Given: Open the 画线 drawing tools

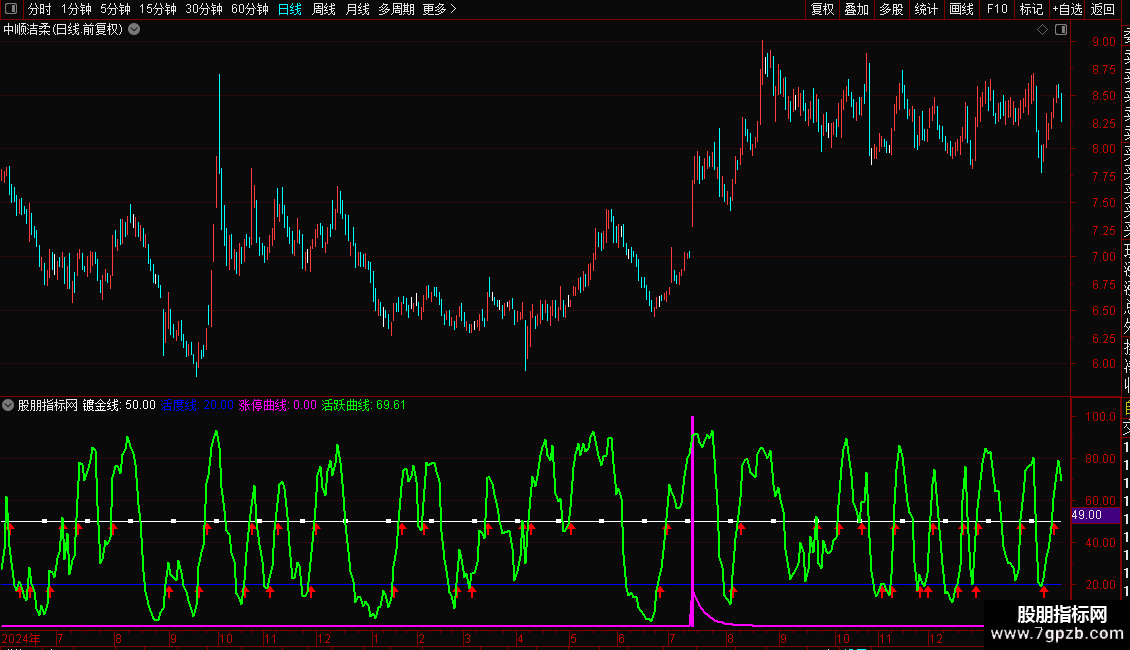Looking at the screenshot, I should (961, 10).
